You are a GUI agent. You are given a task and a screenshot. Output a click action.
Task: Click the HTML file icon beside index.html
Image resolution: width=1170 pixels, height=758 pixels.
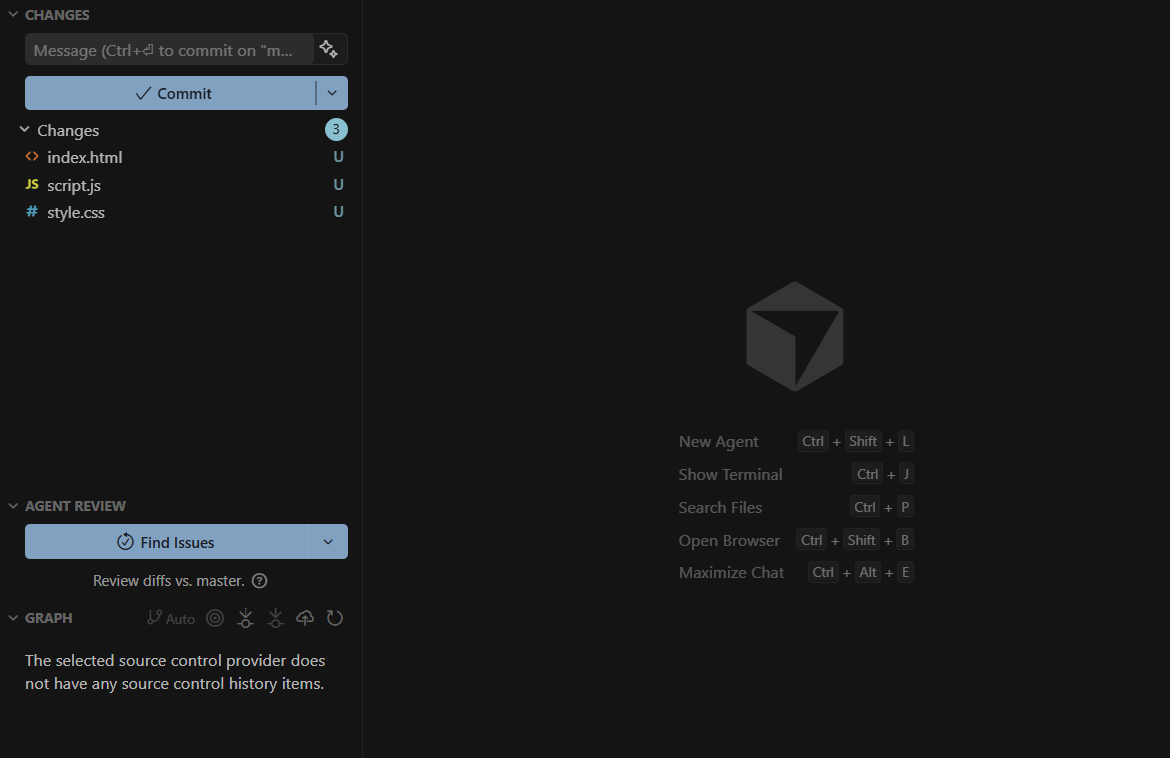point(32,157)
